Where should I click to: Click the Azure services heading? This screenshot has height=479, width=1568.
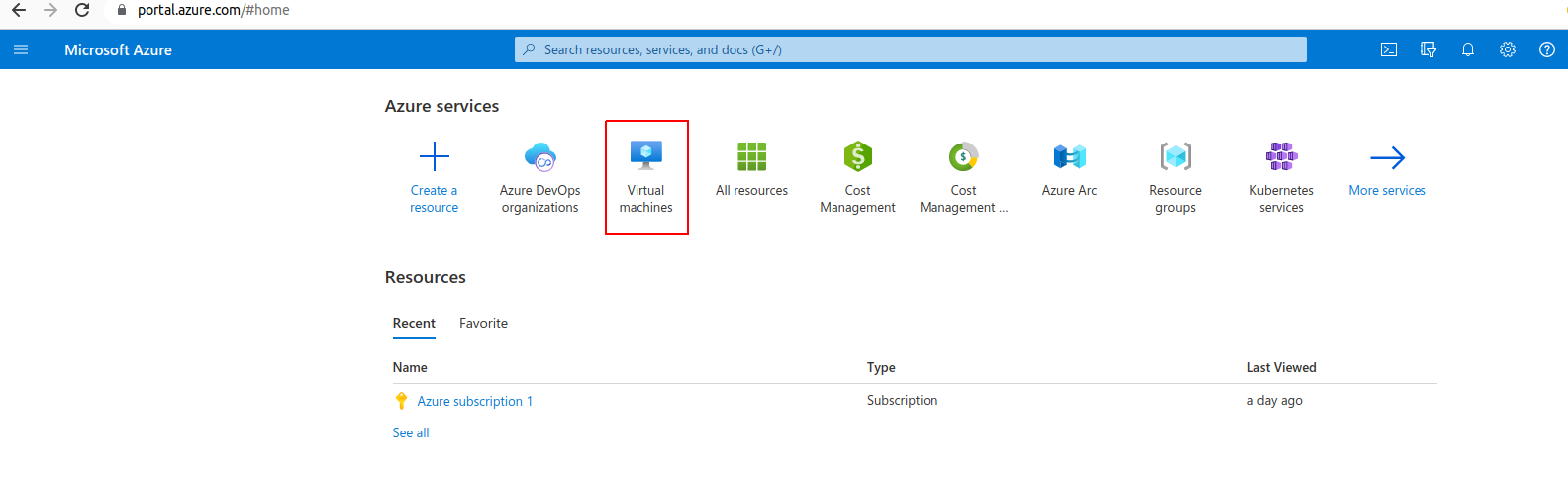point(442,106)
